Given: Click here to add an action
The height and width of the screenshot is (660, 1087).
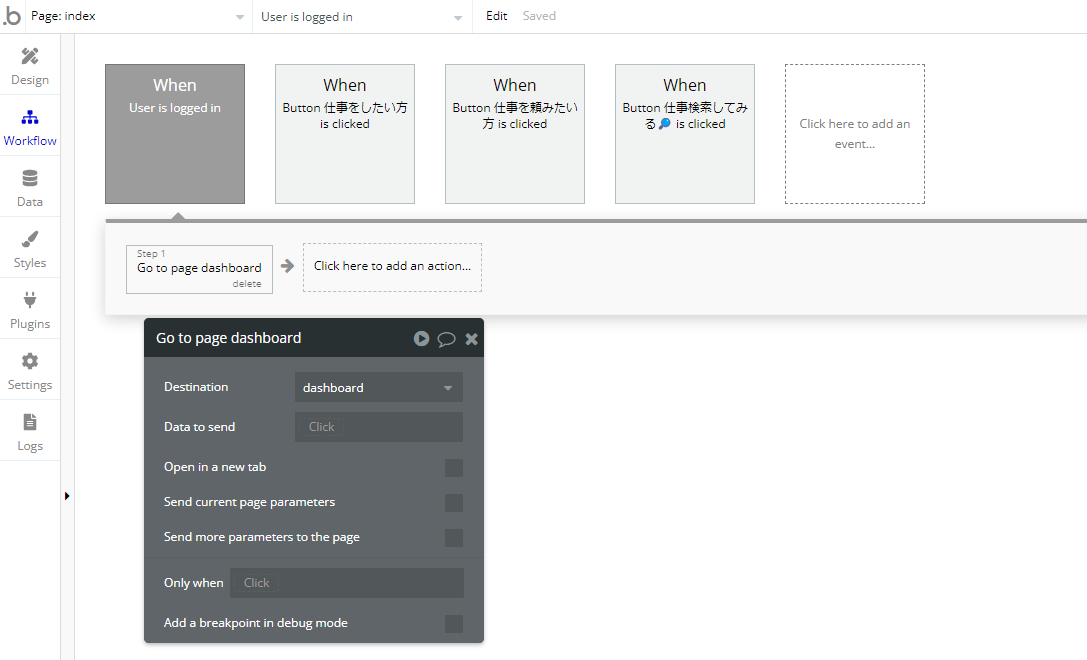Looking at the screenshot, I should click(x=392, y=267).
